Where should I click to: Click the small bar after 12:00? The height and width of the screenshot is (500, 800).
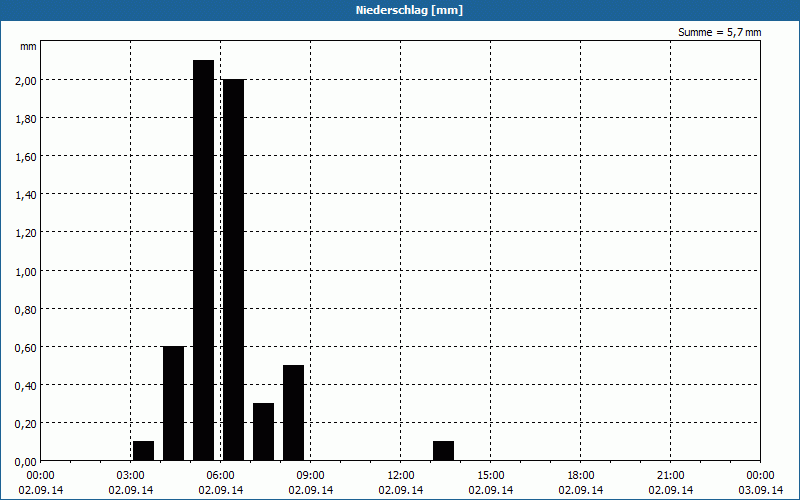[x=443, y=451]
